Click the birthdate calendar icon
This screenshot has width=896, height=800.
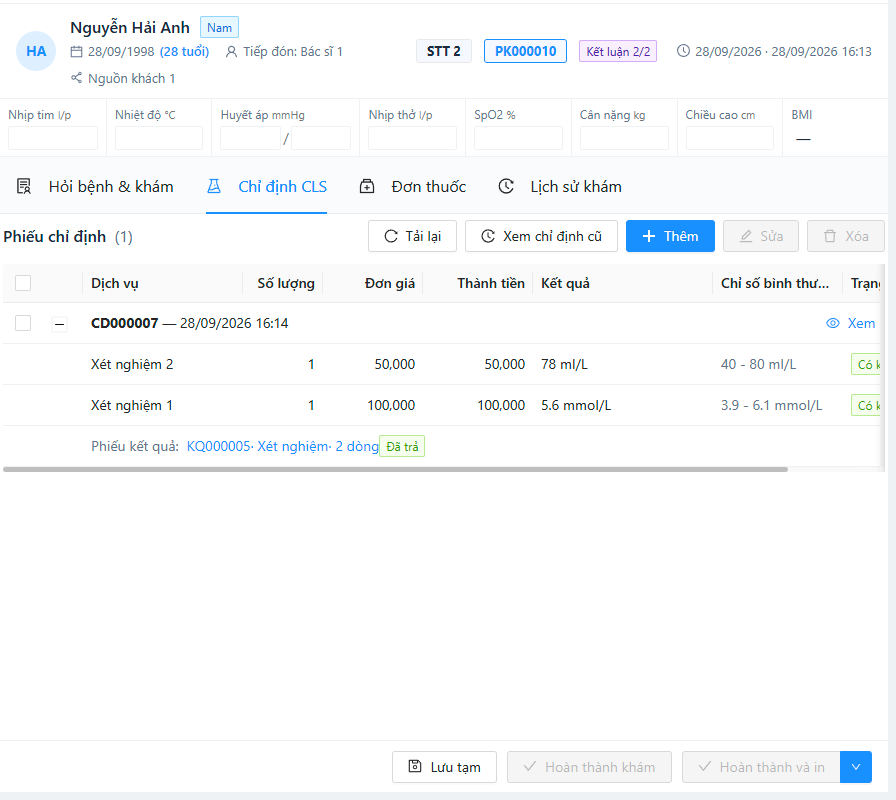77,52
